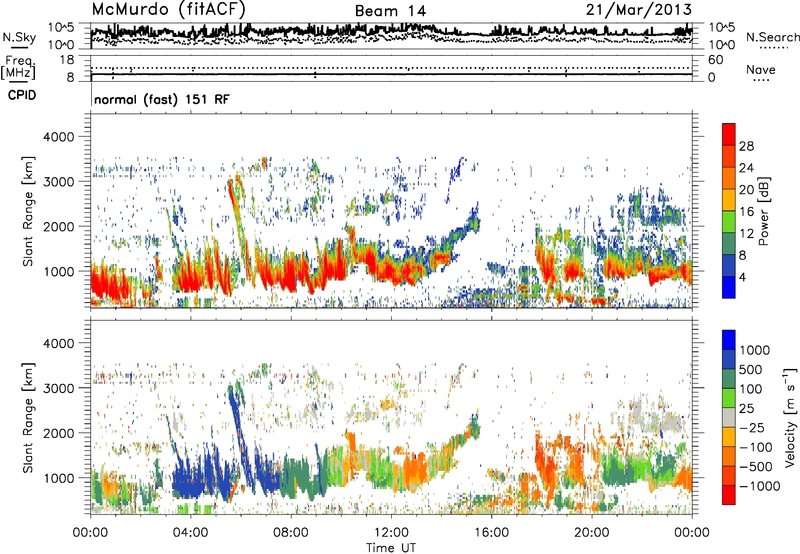Click the "20:00" time tick label
Viewport: 800px width, 554px height.
point(592,532)
